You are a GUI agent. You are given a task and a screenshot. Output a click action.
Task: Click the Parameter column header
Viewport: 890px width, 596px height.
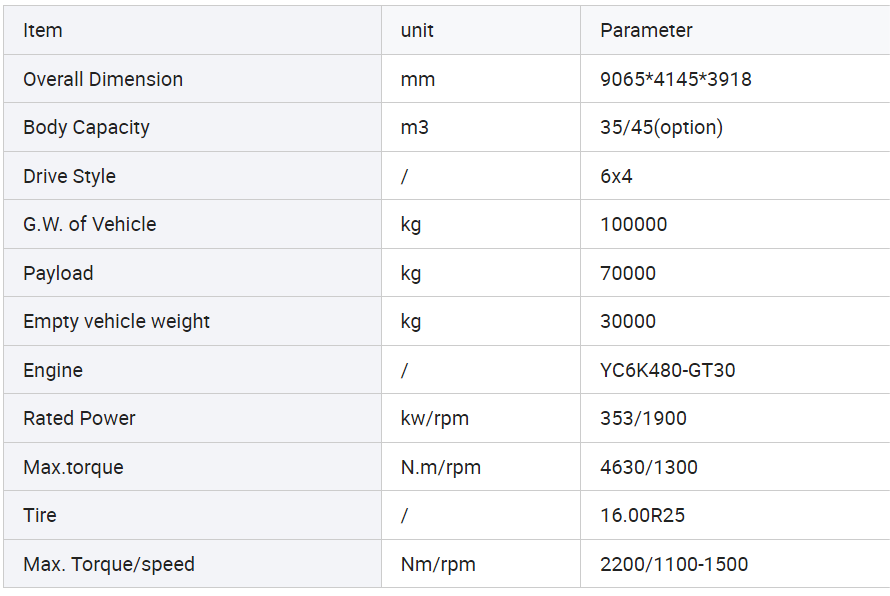646,30
